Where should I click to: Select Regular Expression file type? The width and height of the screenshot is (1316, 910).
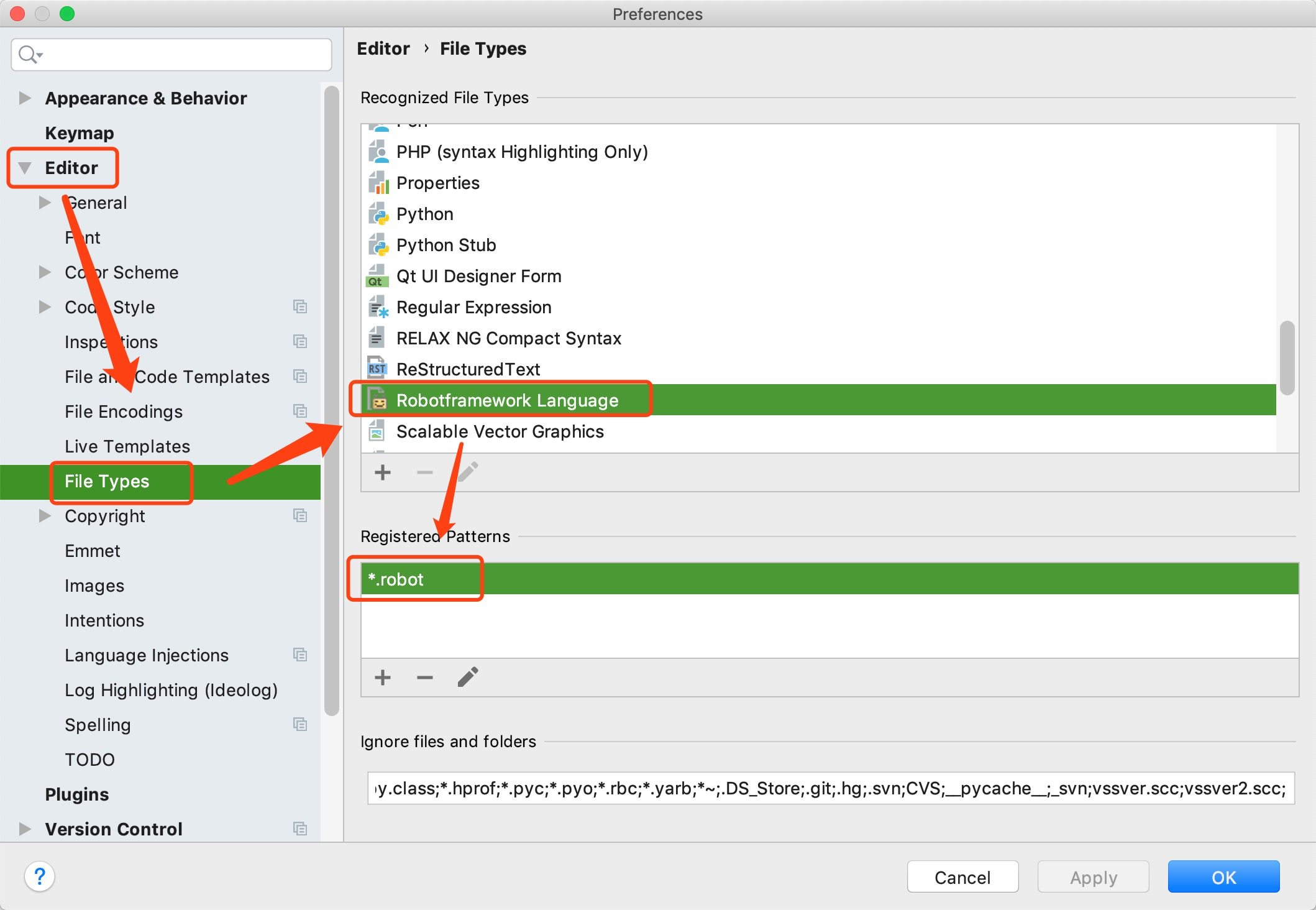tap(473, 308)
